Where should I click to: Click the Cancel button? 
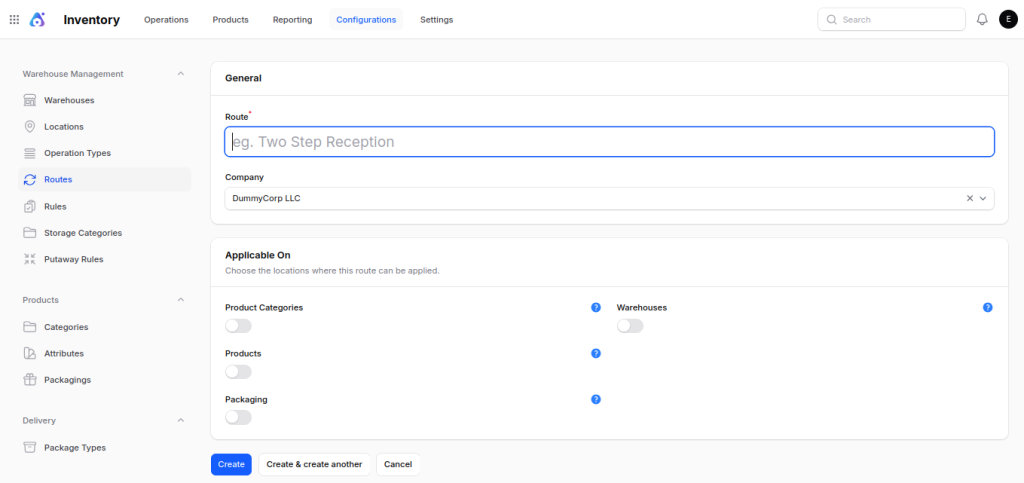(x=398, y=464)
